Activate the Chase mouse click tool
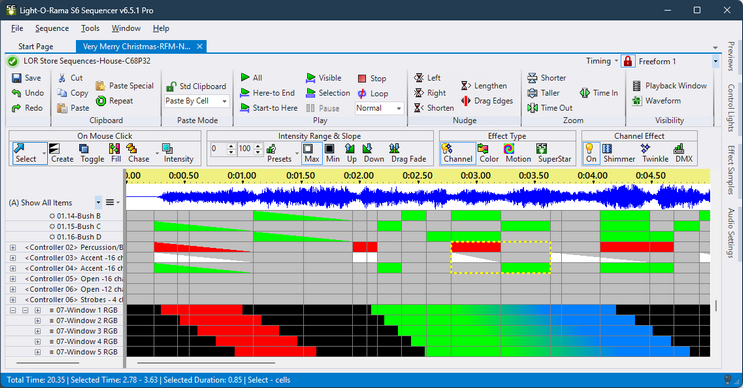Image resolution: width=743 pixels, height=388 pixels. click(138, 153)
